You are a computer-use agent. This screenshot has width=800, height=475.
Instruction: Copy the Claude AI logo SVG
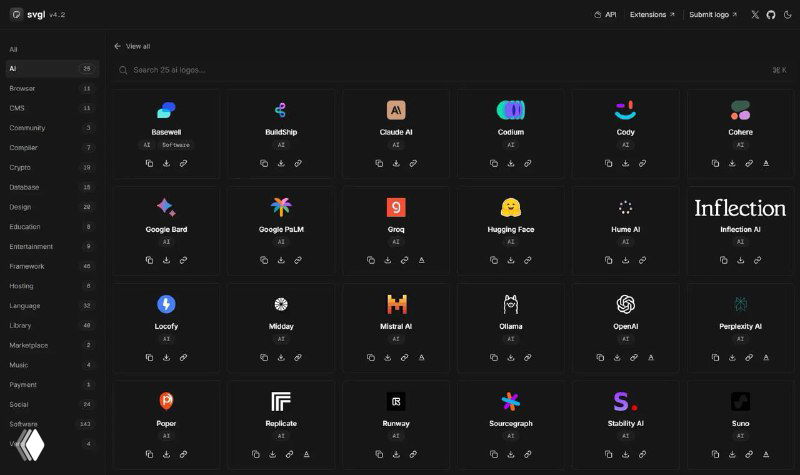380,163
